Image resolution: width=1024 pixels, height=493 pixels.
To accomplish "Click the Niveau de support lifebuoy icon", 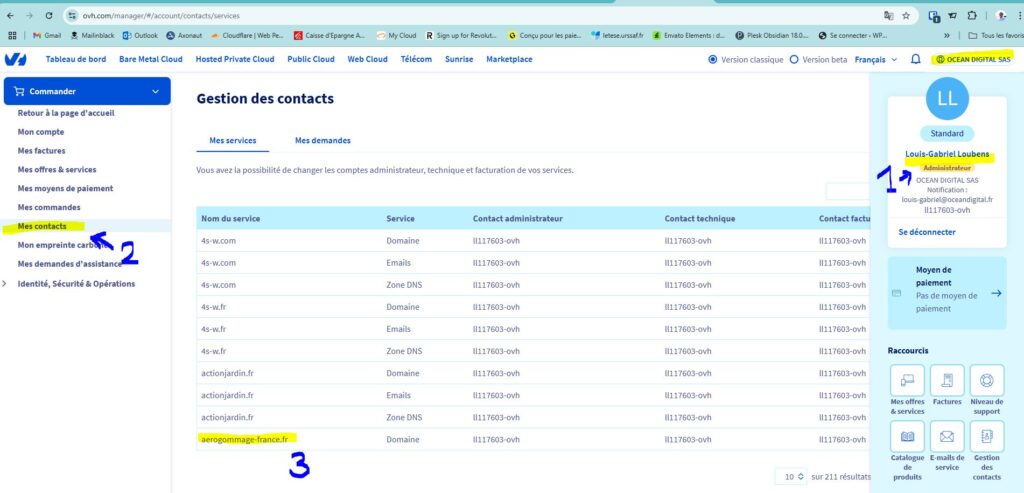I will click(986, 380).
